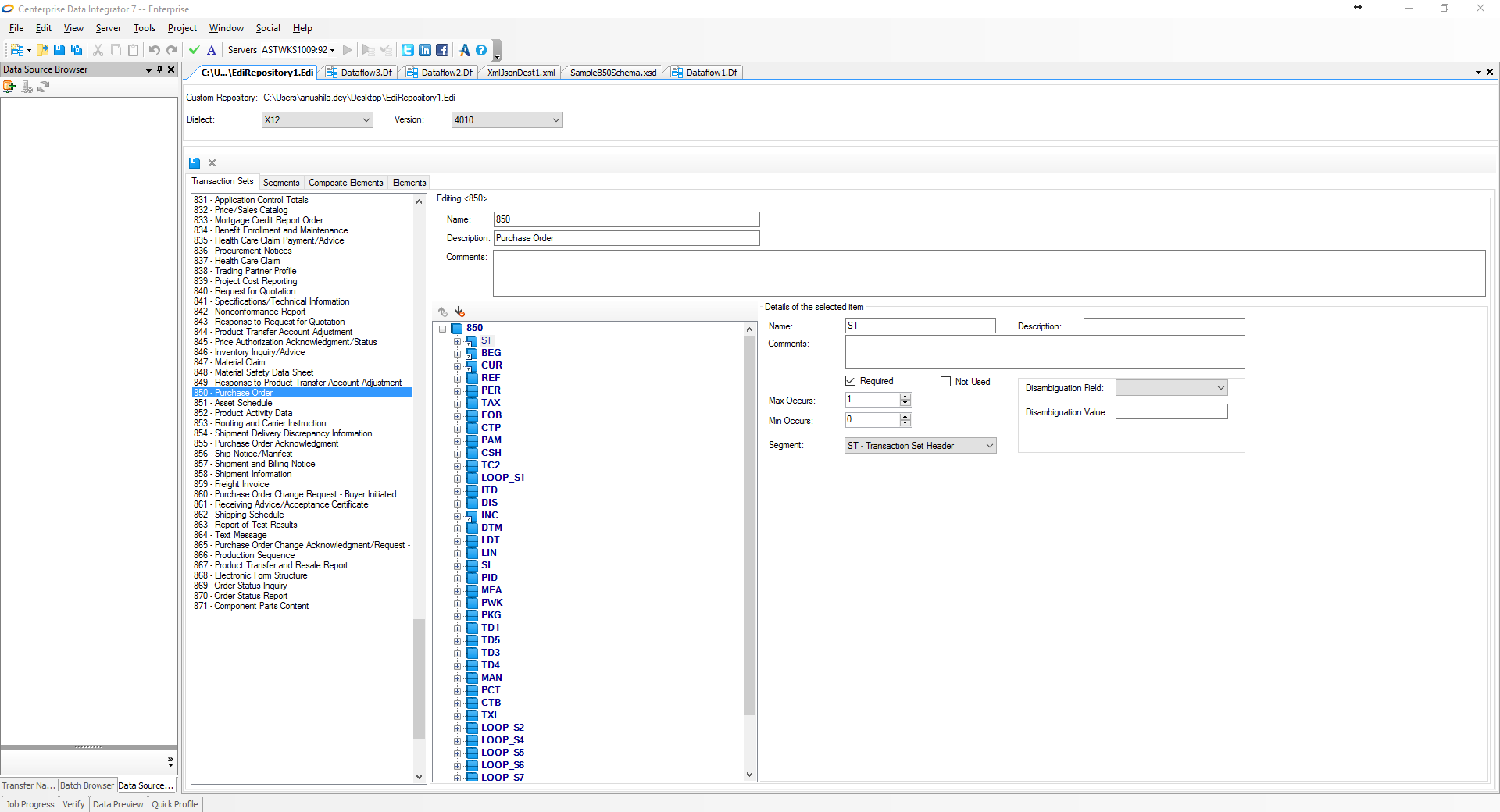This screenshot has width=1500, height=812.
Task: Click the Open file folder icon in toolbar
Action: tap(42, 50)
